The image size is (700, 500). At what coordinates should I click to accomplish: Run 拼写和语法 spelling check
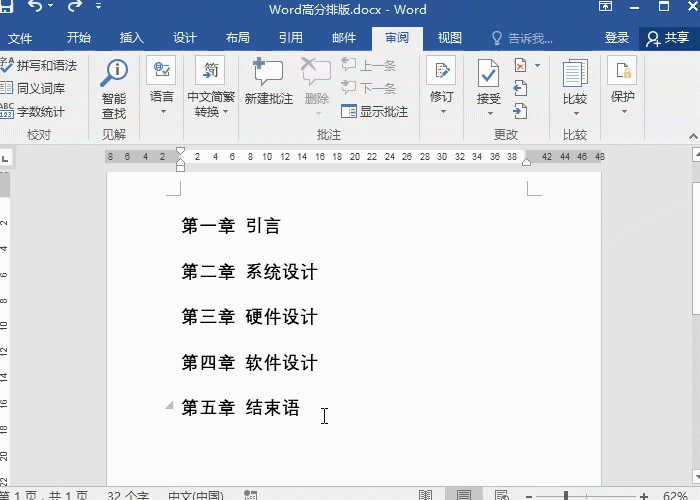[x=39, y=66]
